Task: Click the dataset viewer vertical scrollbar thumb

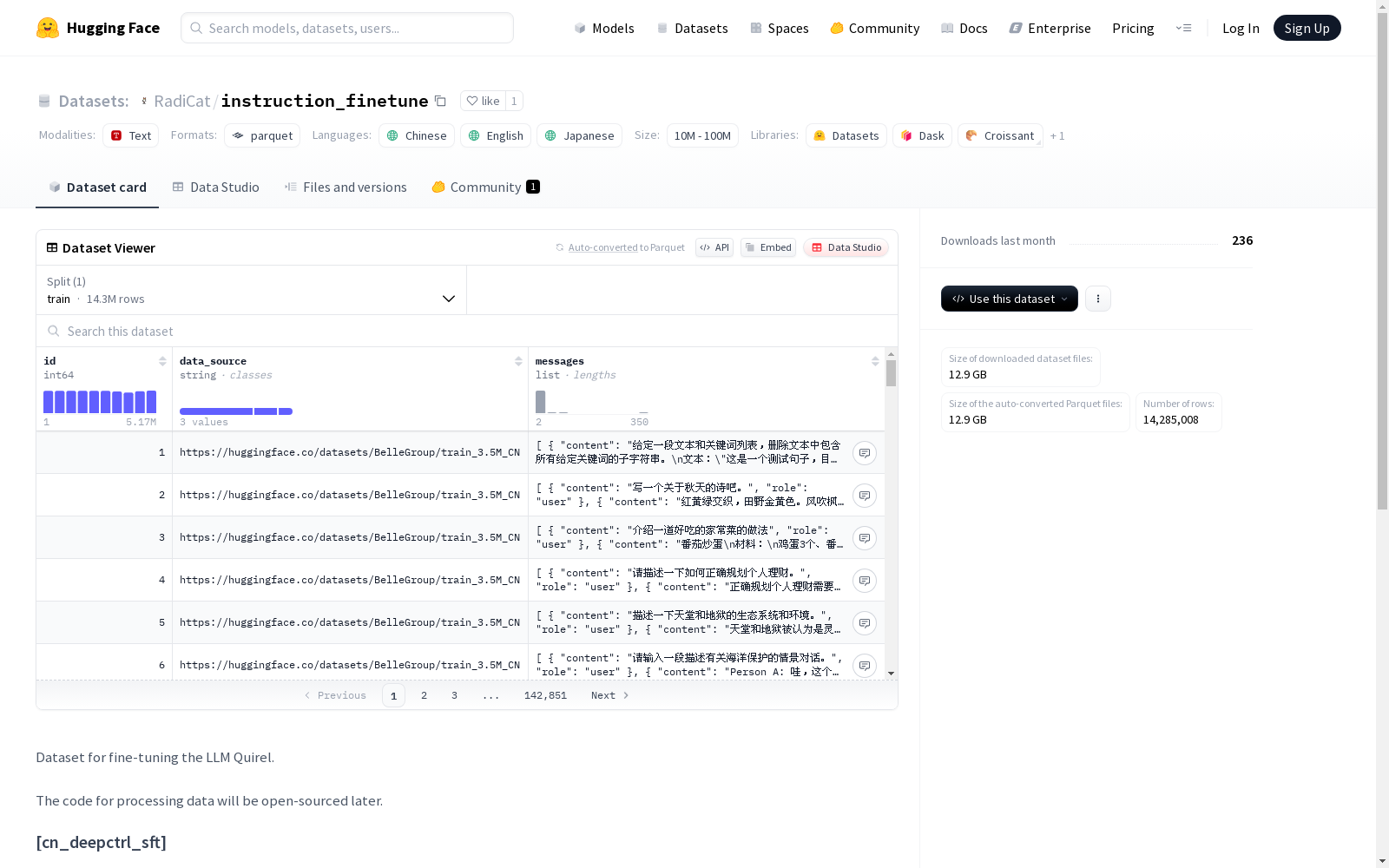Action: (891, 373)
